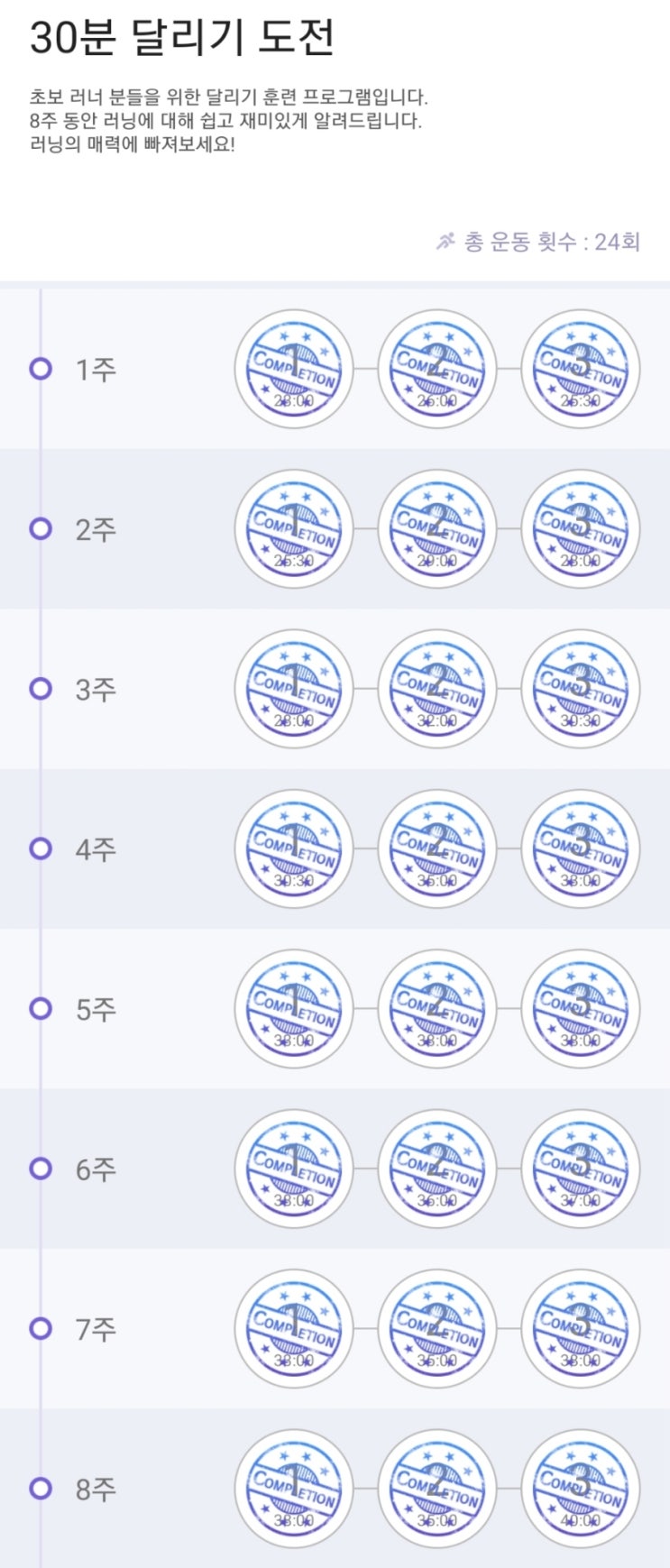
Task: Click week 3 session 3 completion badge
Action: click(x=581, y=689)
